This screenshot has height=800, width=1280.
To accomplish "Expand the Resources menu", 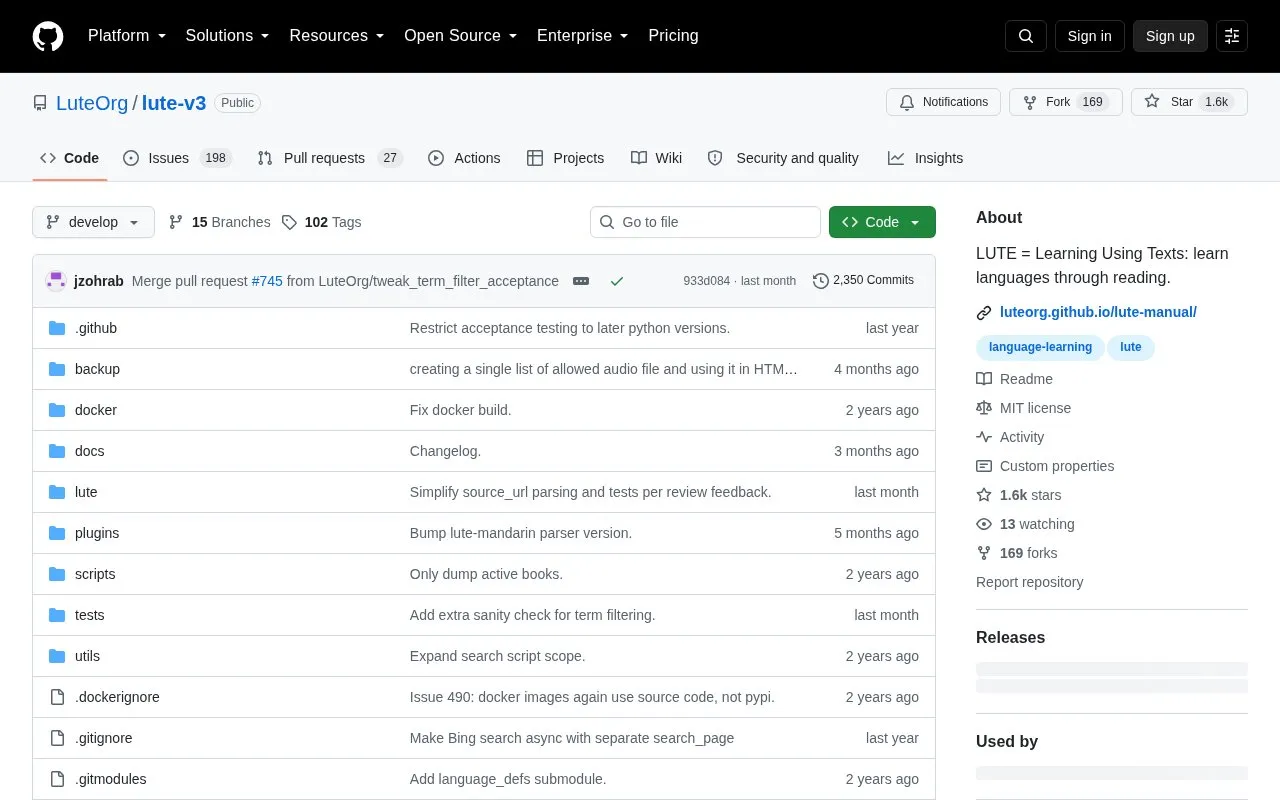I will [x=337, y=36].
